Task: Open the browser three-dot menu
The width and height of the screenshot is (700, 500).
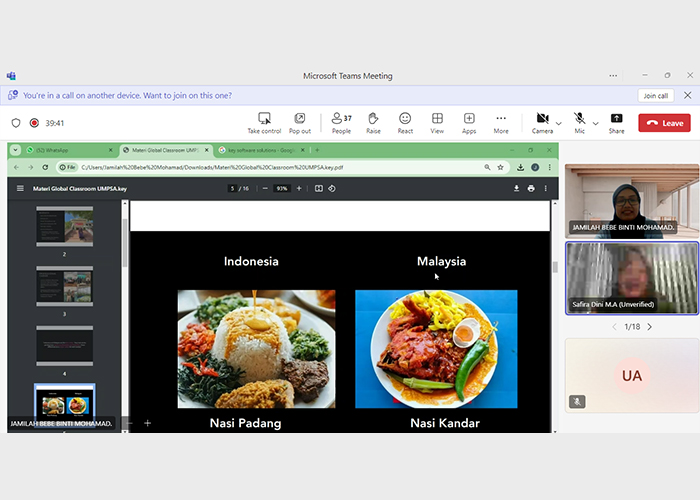Action: tap(549, 167)
